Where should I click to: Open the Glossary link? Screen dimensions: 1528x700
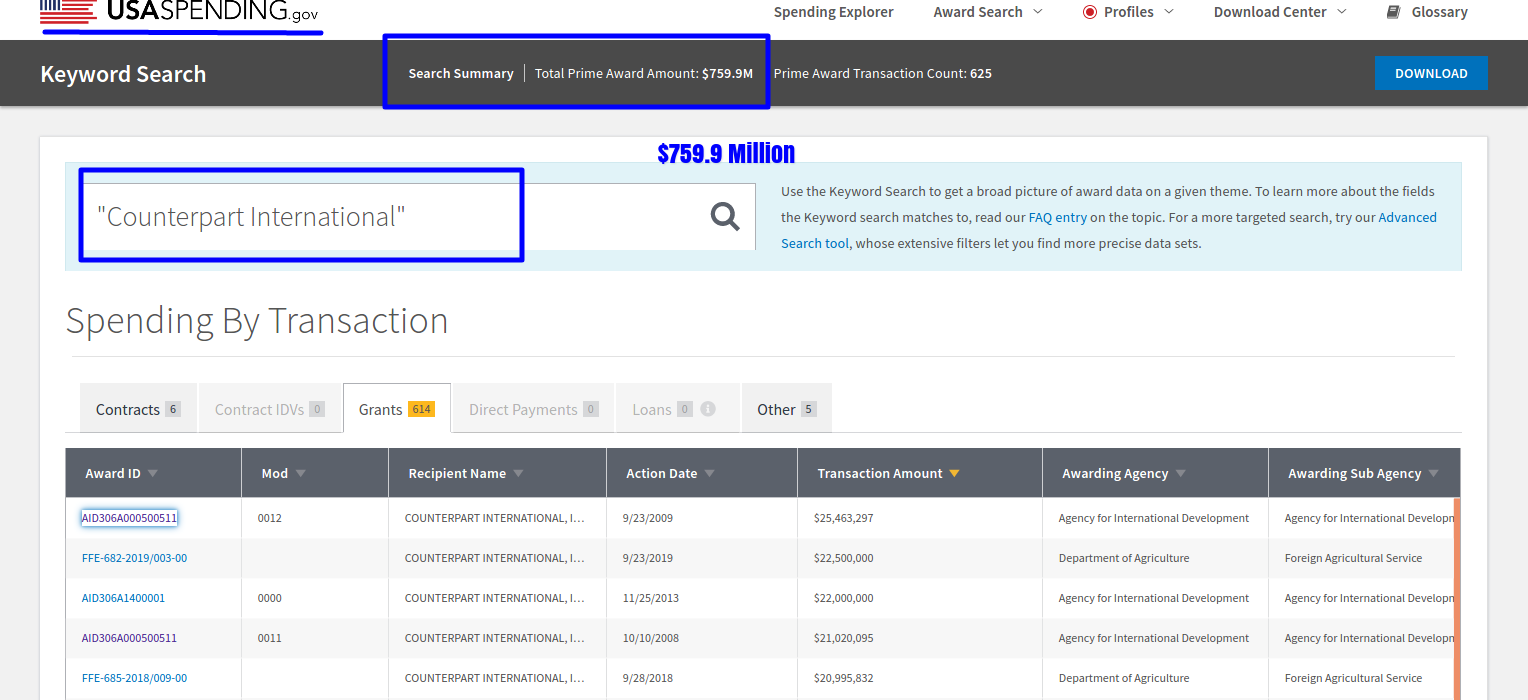click(x=1439, y=12)
